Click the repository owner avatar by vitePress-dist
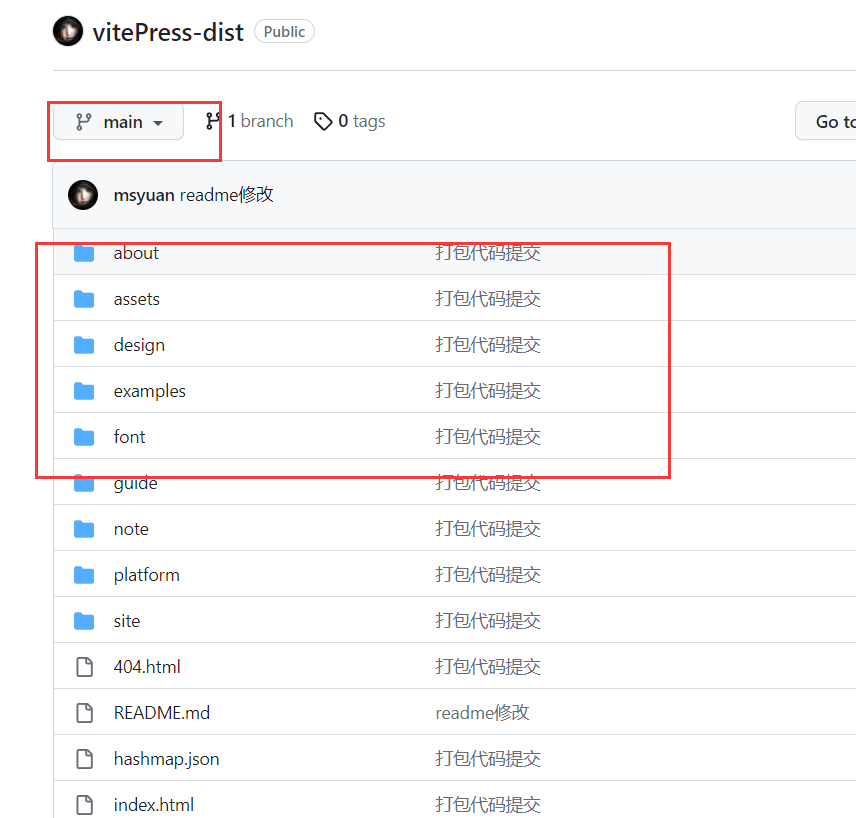 tap(68, 31)
